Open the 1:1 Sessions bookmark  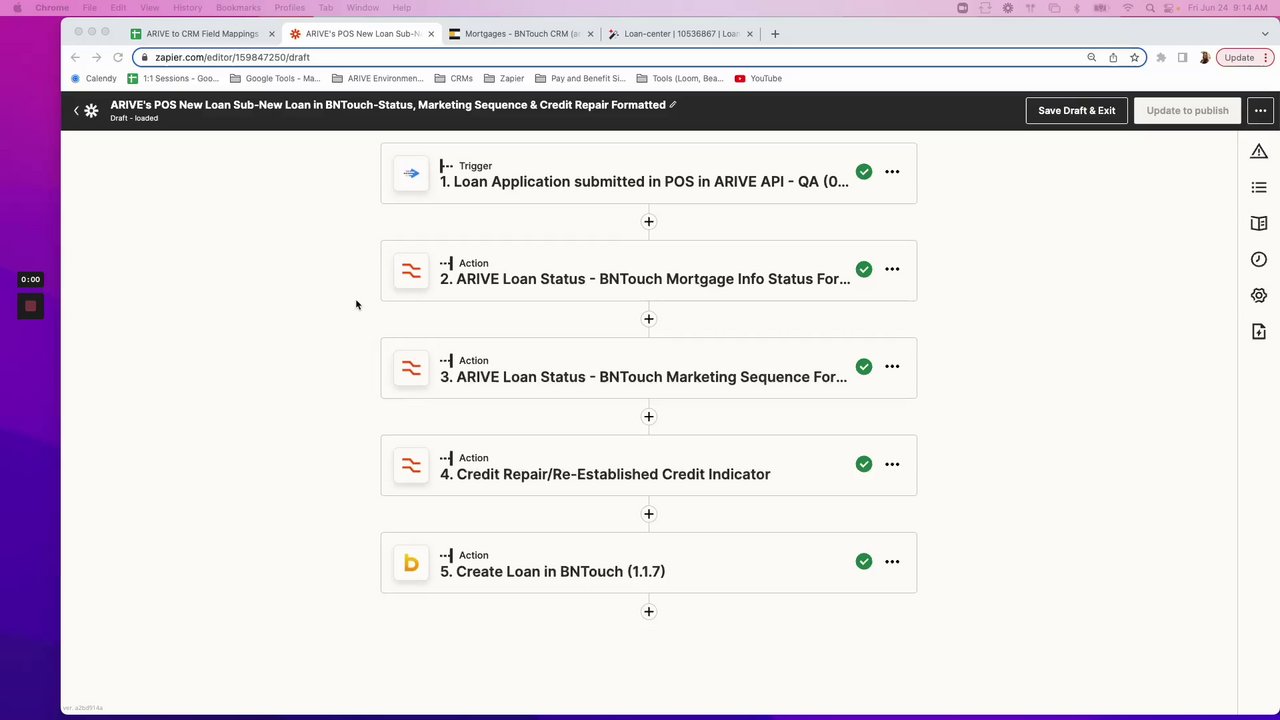tap(173, 78)
